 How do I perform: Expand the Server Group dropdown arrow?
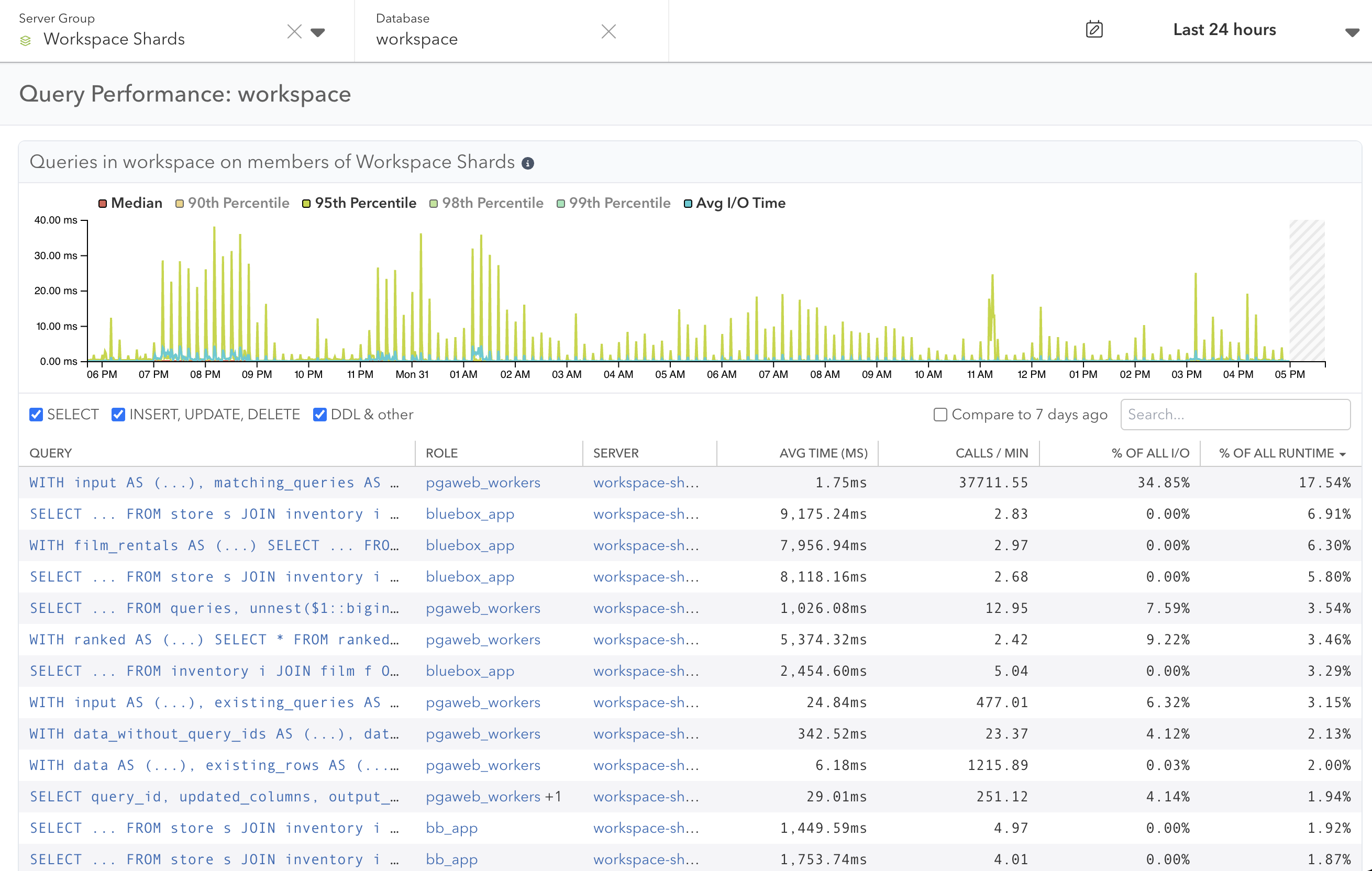318,32
